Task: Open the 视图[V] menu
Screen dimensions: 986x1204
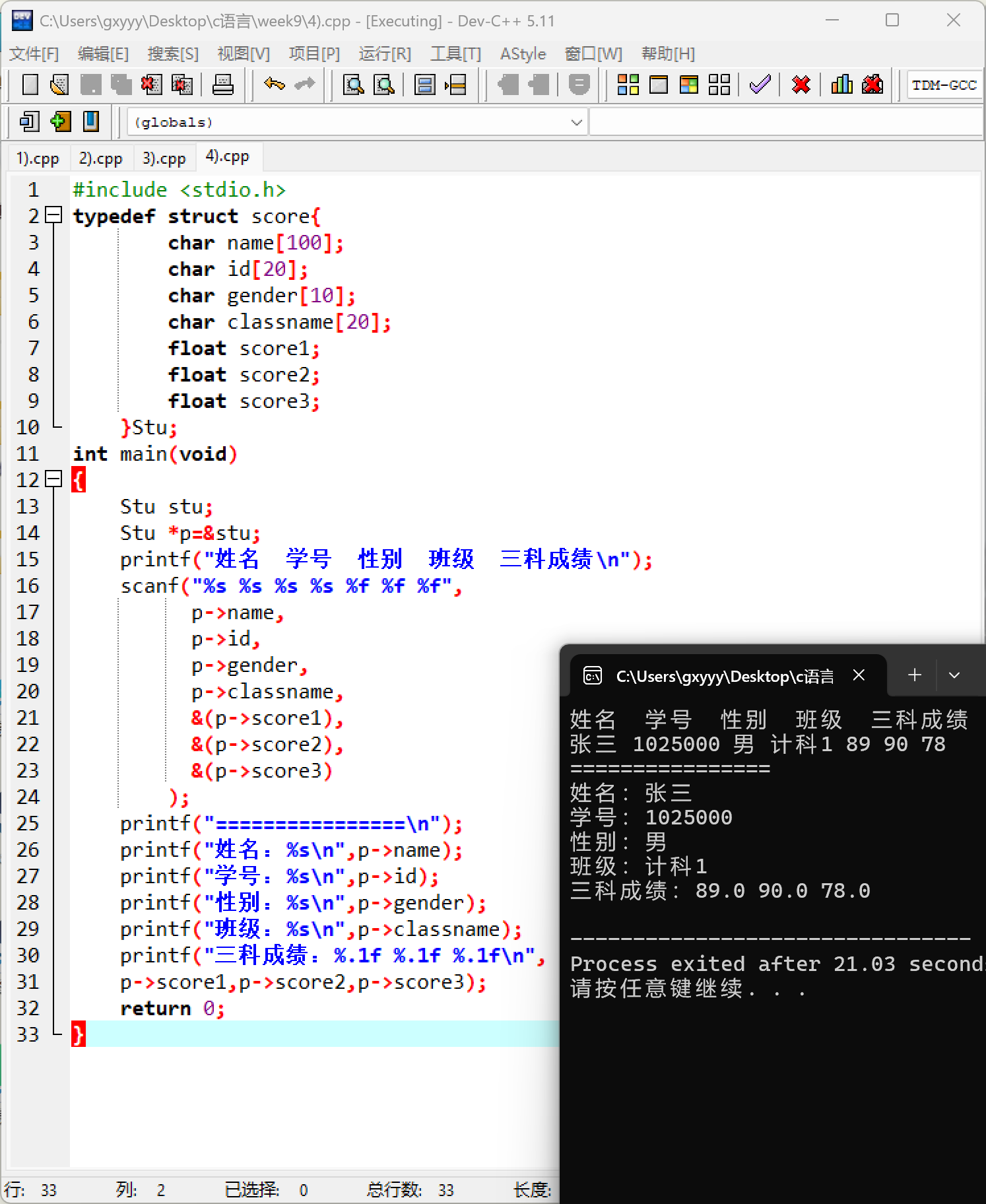Action: [244, 53]
